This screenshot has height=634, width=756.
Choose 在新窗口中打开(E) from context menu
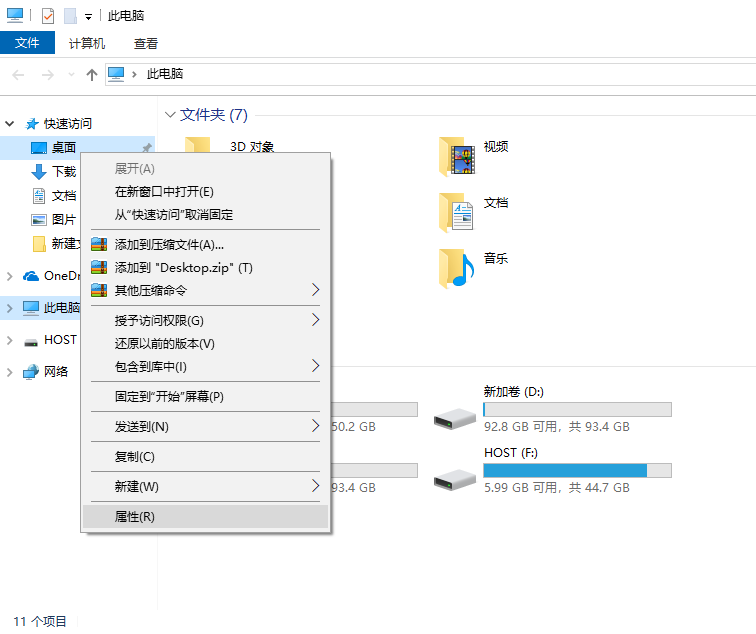pos(205,192)
